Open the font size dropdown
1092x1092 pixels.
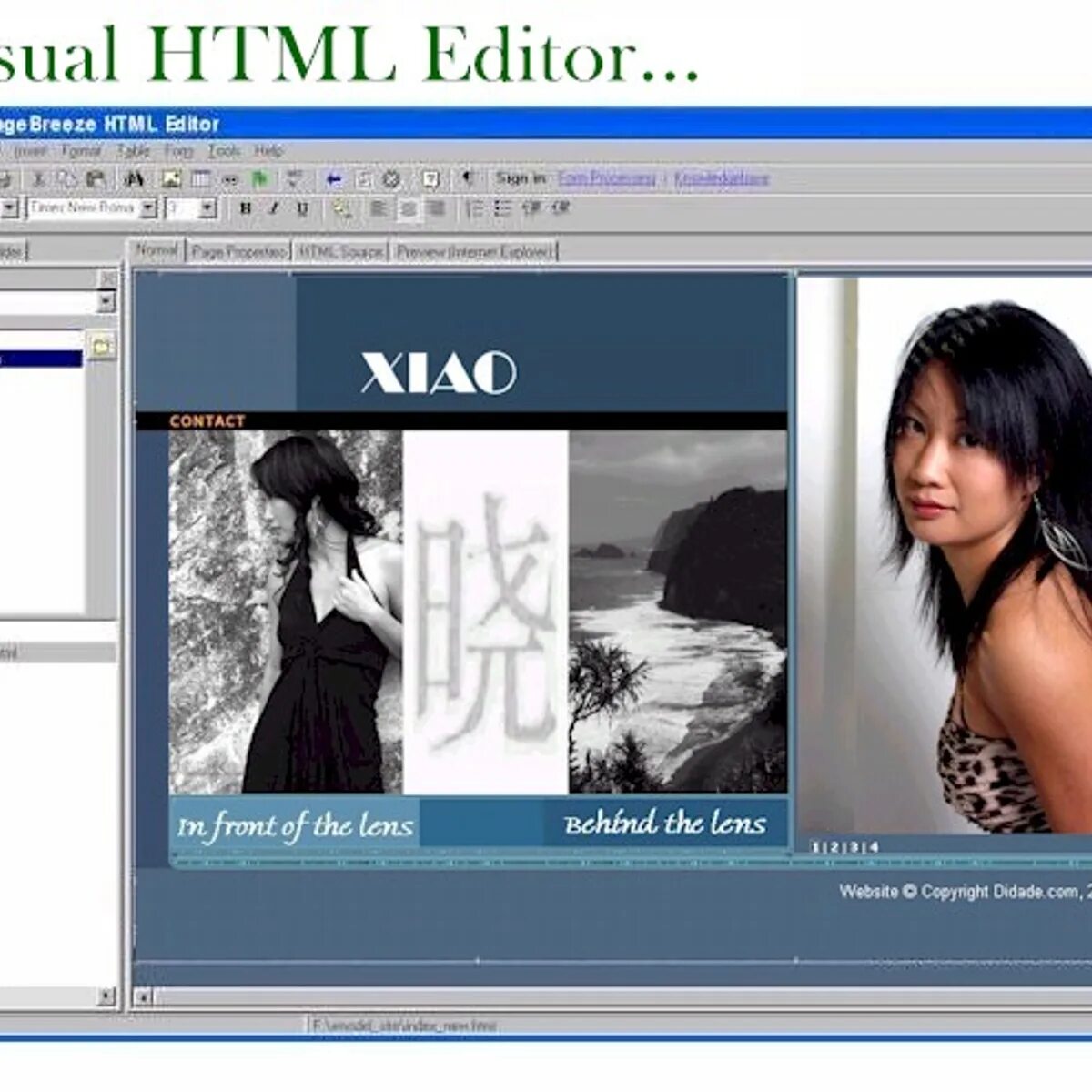207,208
